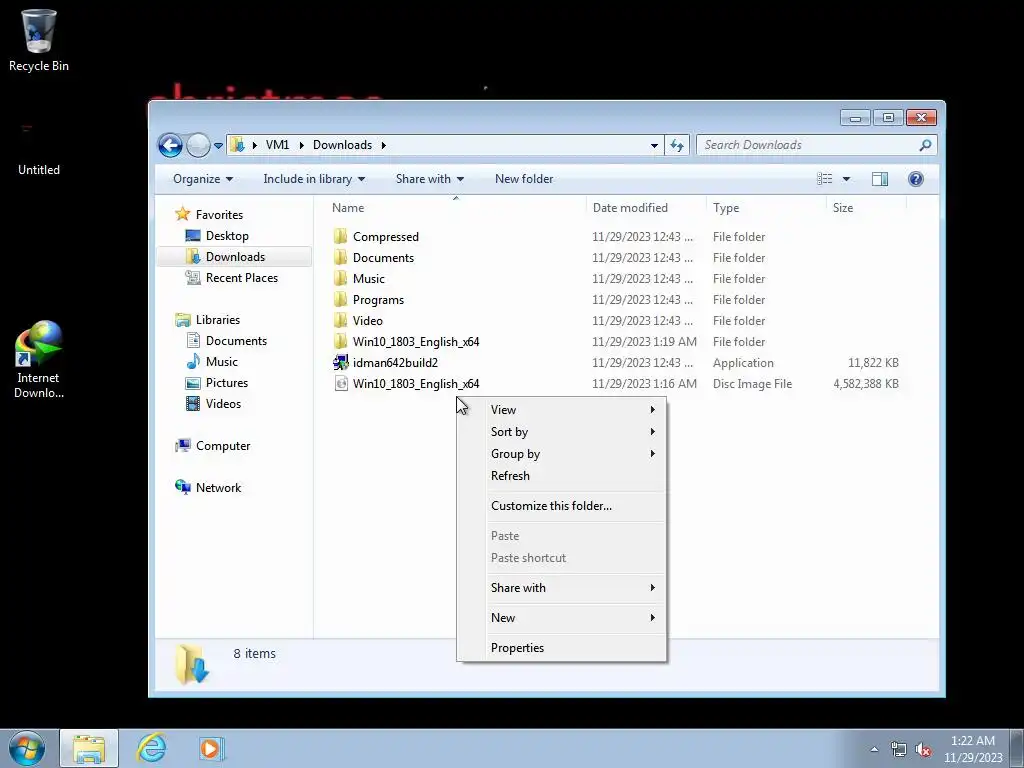The image size is (1024, 768).
Task: Open the Windows Start button
Action: pyautogui.click(x=27, y=748)
